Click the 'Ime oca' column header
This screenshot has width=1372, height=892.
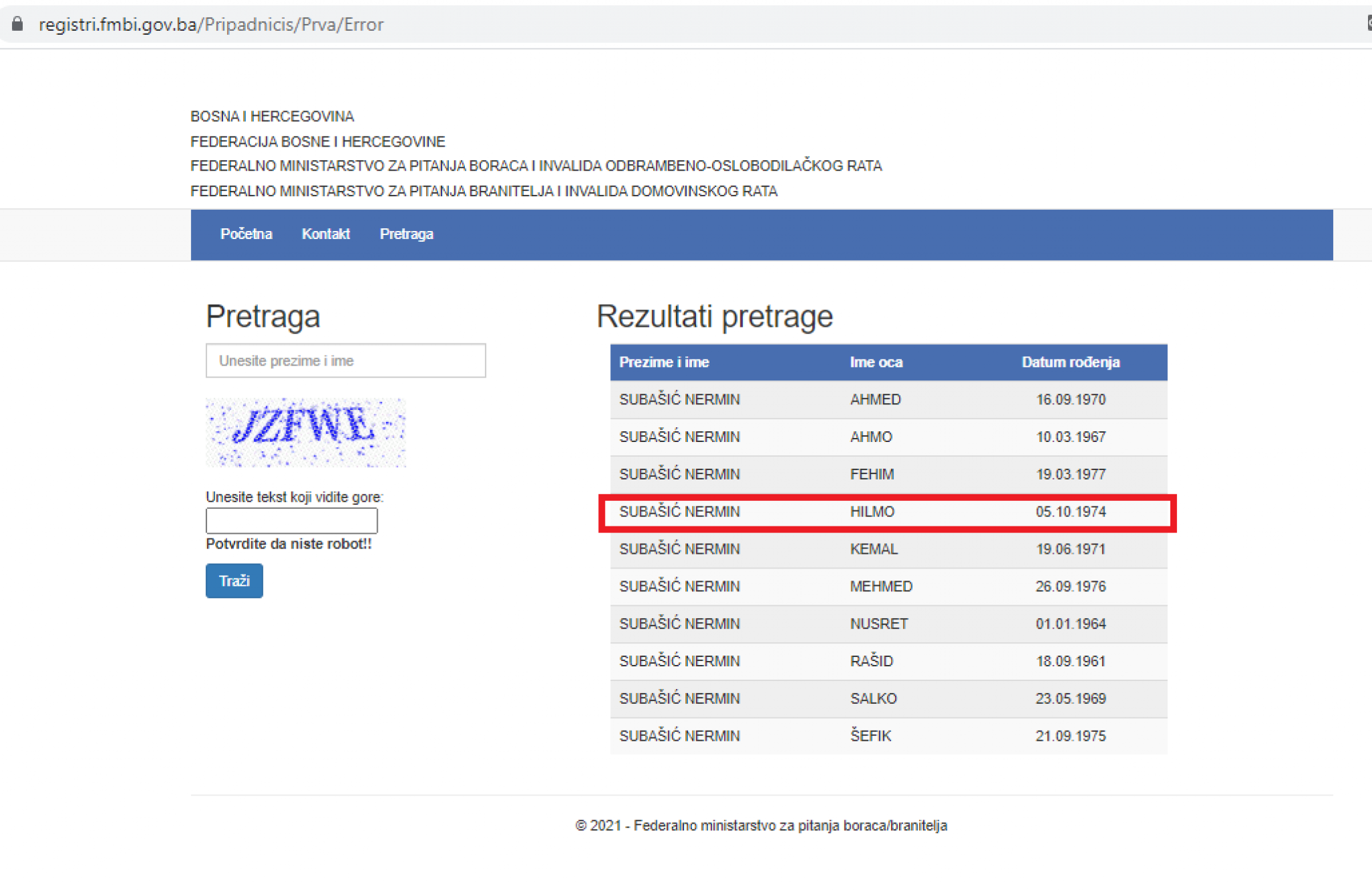[x=876, y=362]
